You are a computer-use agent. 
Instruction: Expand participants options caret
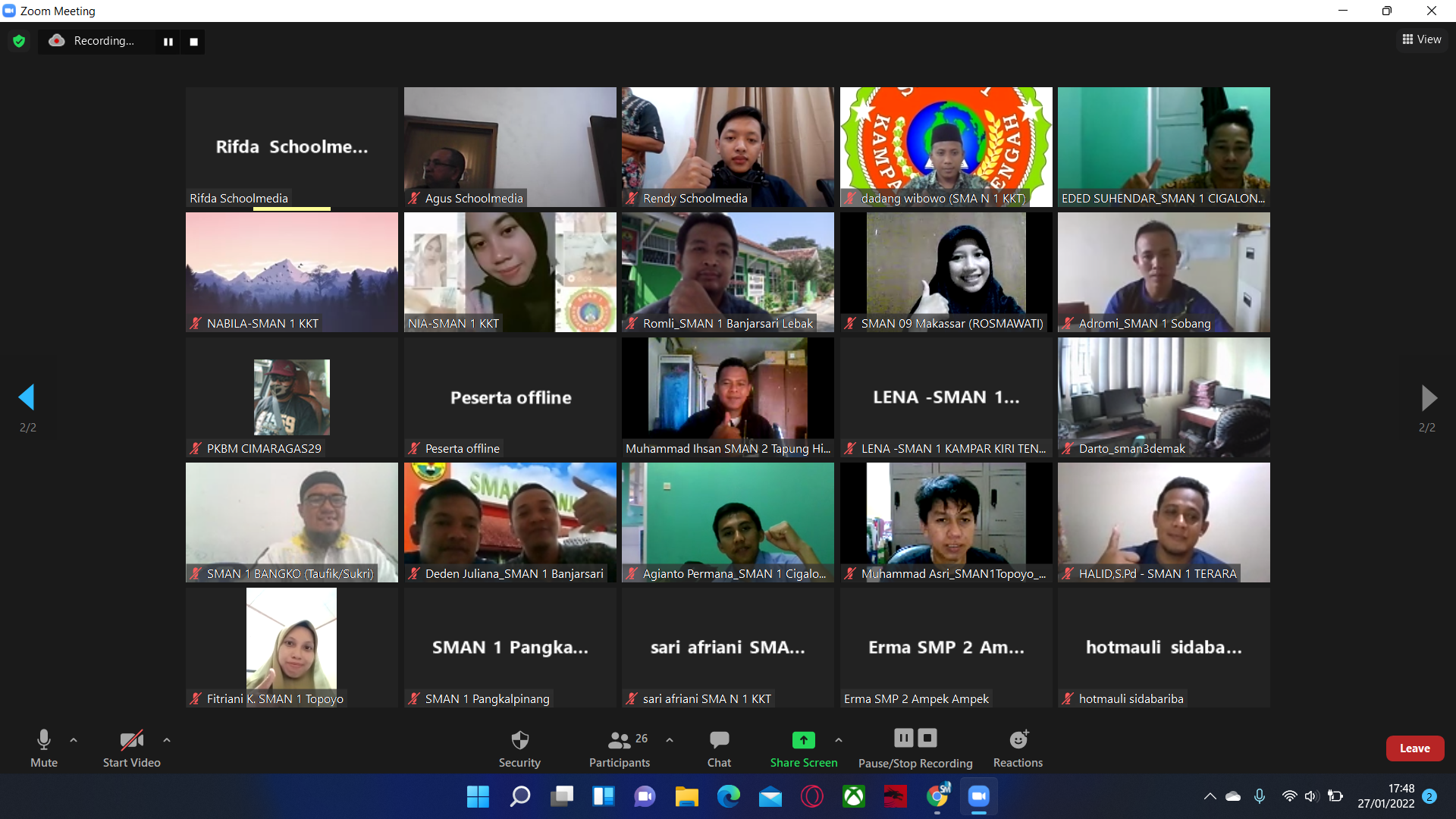(x=670, y=739)
